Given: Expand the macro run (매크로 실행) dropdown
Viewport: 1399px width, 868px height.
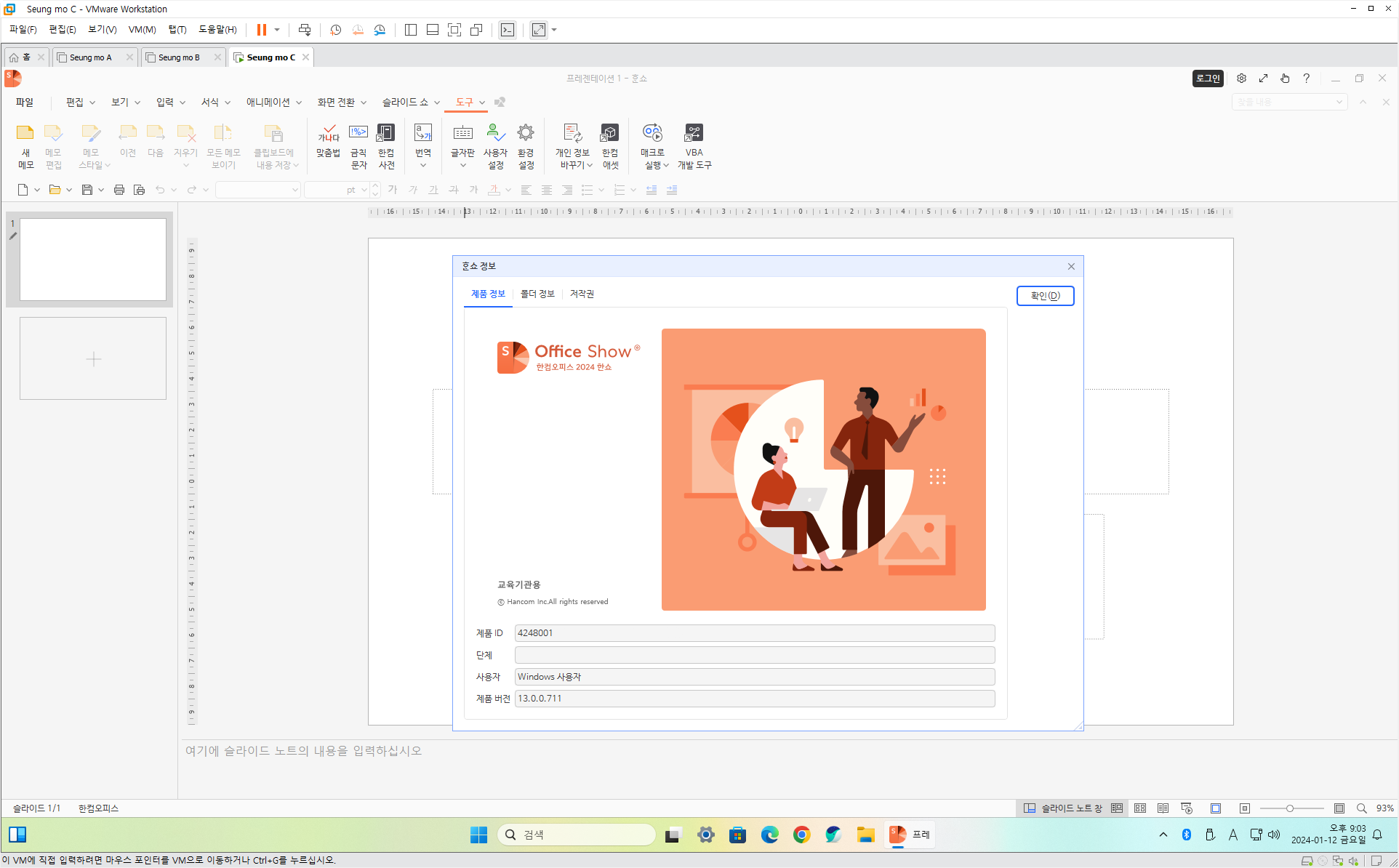Looking at the screenshot, I should click(x=665, y=166).
